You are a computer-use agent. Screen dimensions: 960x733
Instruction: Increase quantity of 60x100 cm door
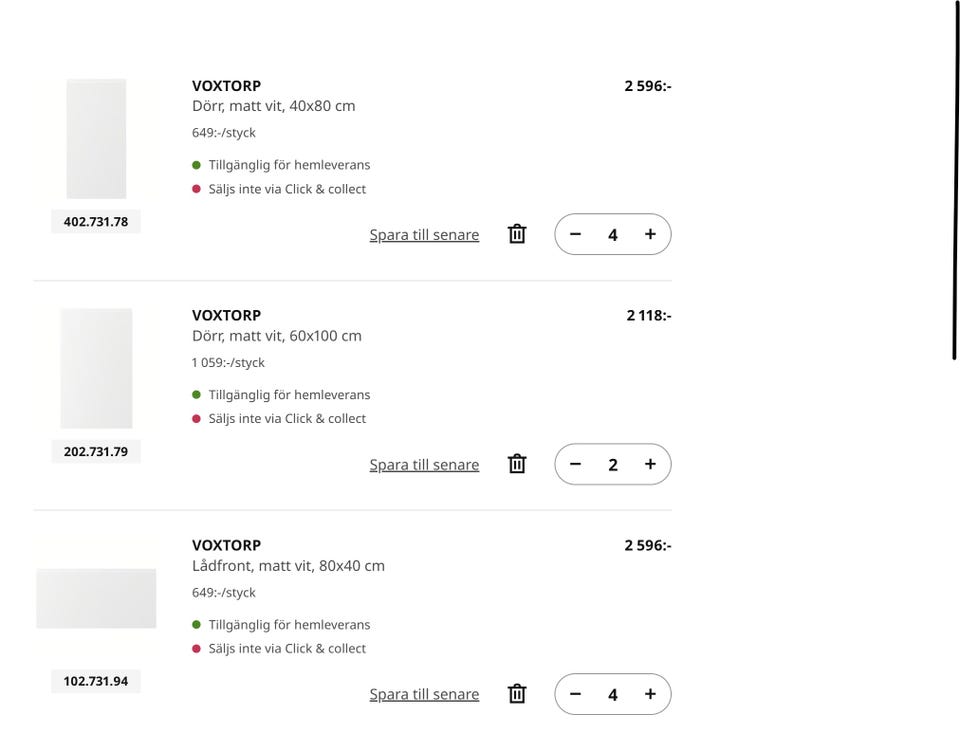coord(650,464)
